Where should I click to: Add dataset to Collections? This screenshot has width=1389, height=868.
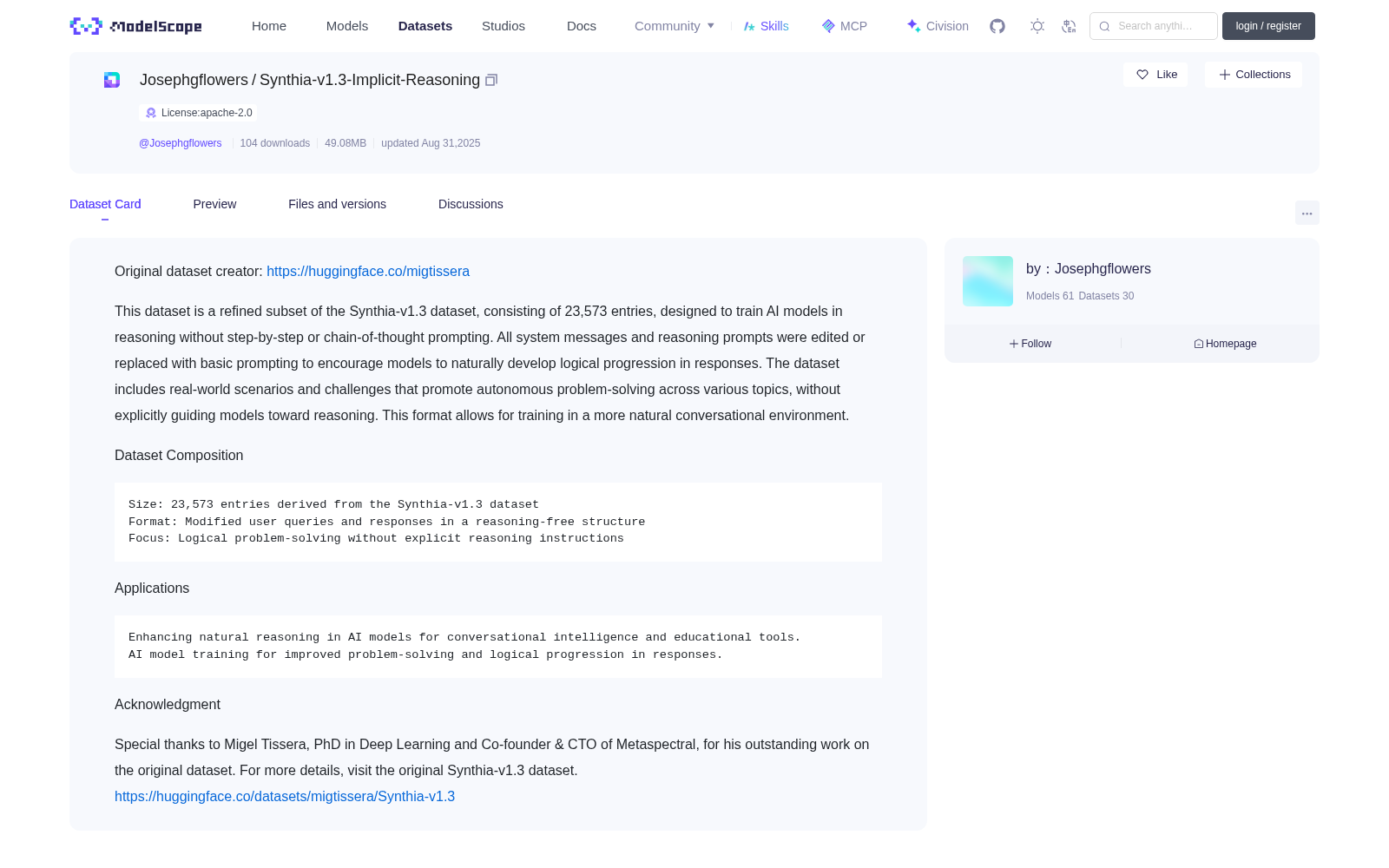(1254, 75)
